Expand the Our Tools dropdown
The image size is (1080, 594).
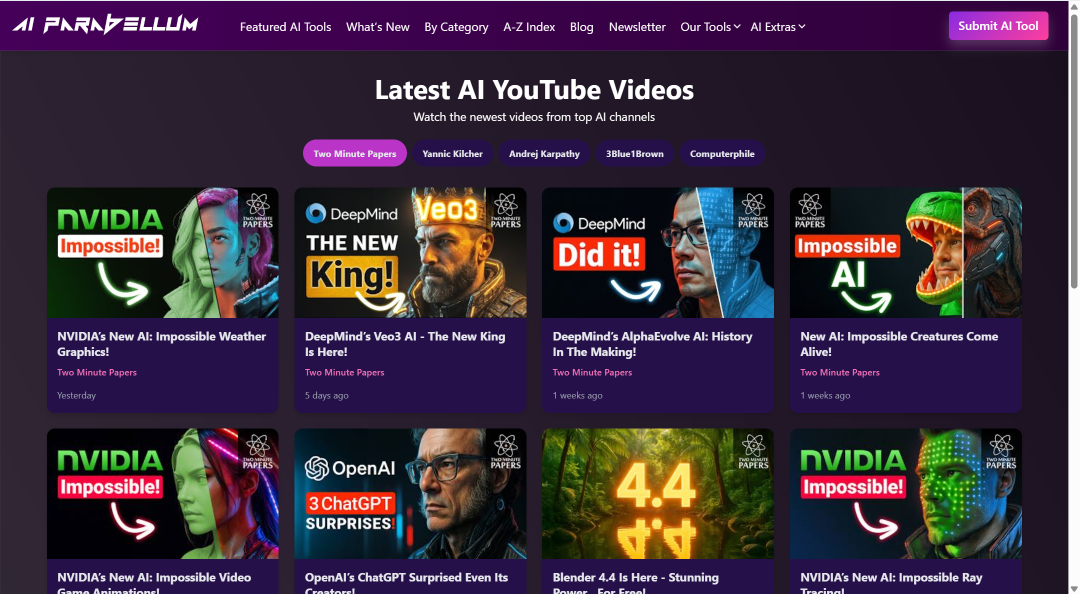[710, 27]
